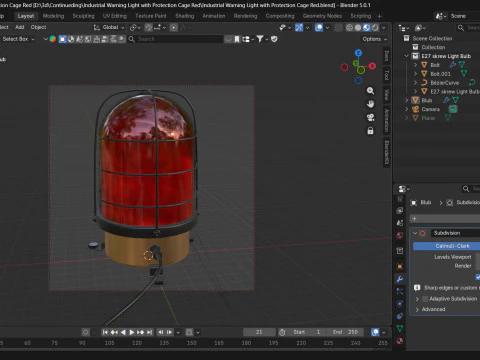This screenshot has width=480, height=360.
Task: Open the Material properties tab at bottom
Action: (400, 341)
